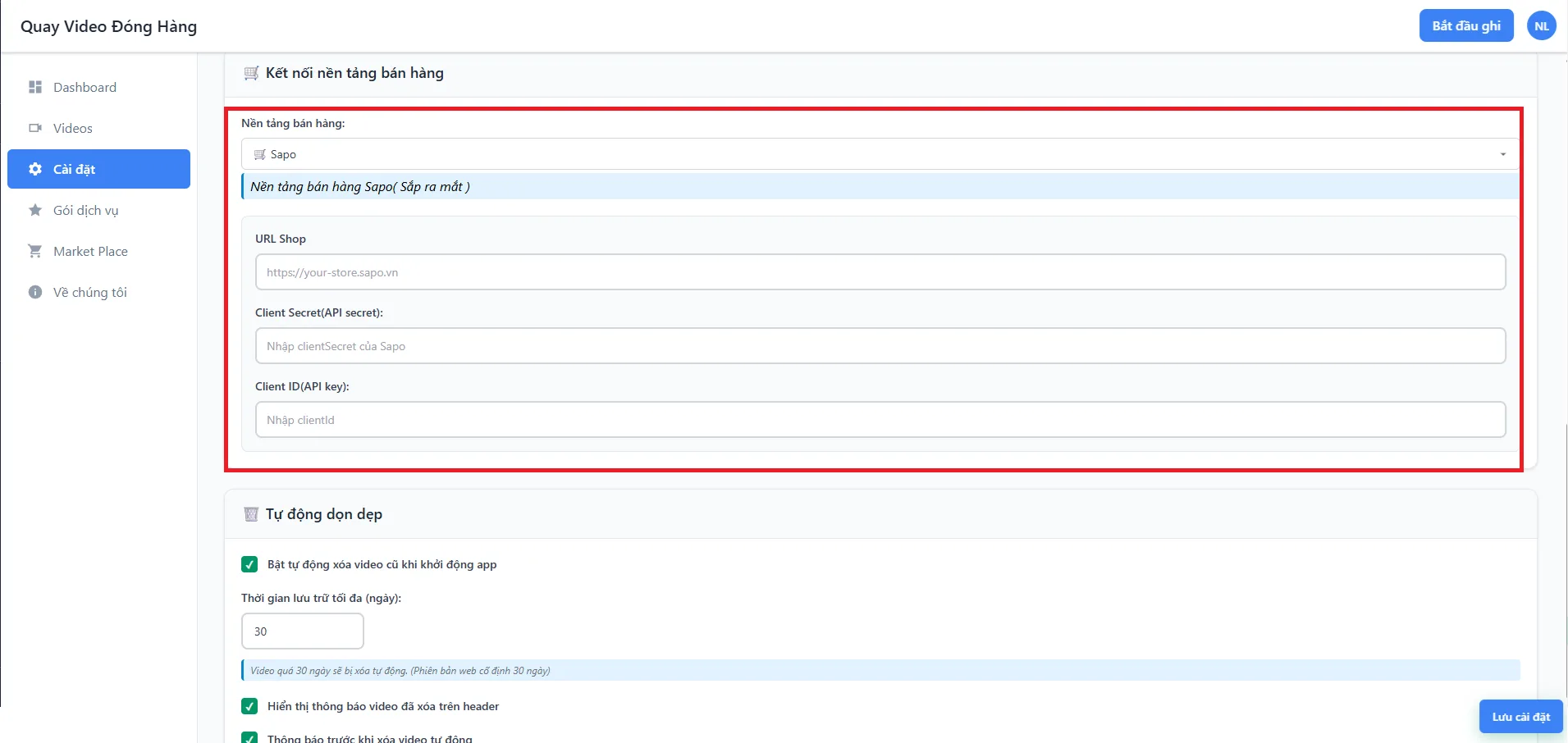Viewport: 1568px width, 743px height.
Task: Click the Videos camera icon
Action: 35,128
